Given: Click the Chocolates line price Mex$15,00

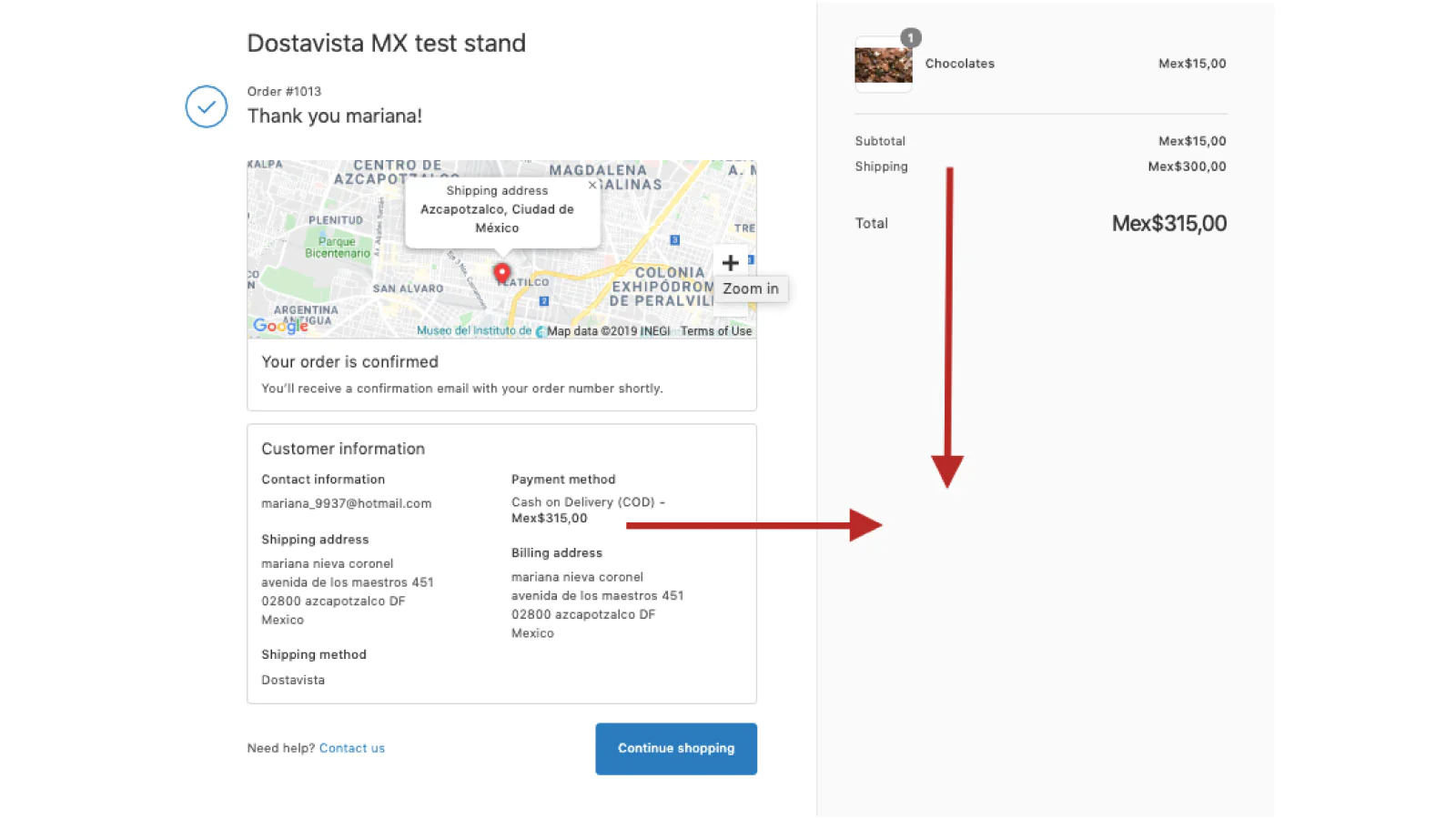Looking at the screenshot, I should click(1192, 64).
